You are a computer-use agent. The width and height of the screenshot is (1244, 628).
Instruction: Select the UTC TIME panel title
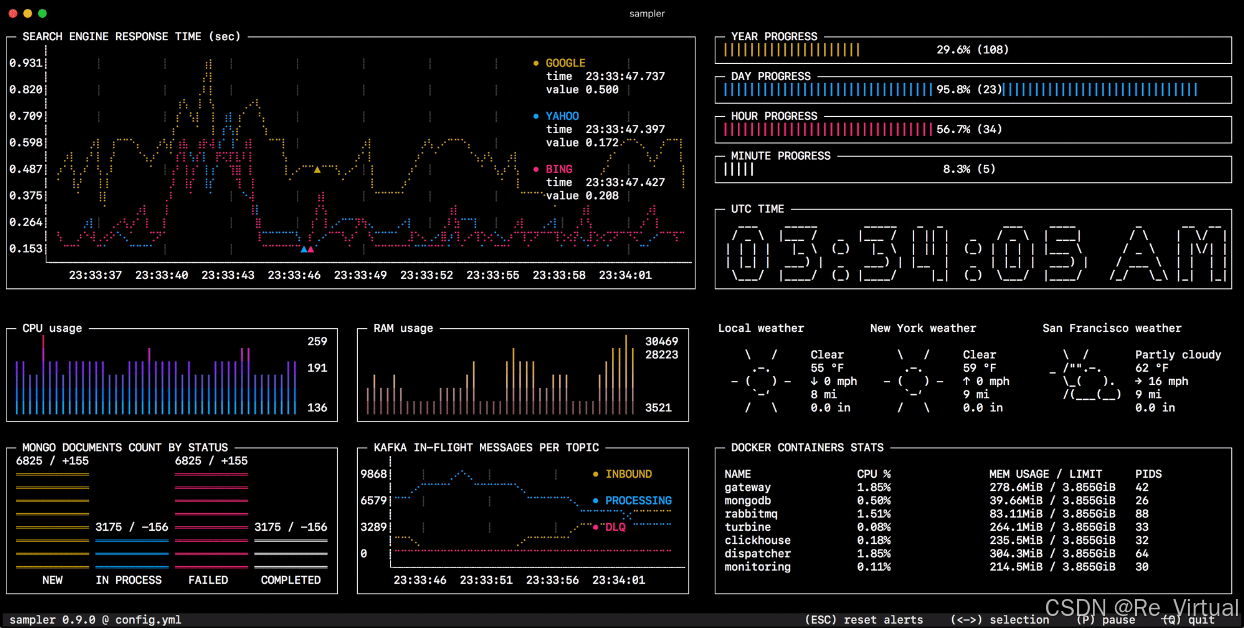[x=758, y=209]
